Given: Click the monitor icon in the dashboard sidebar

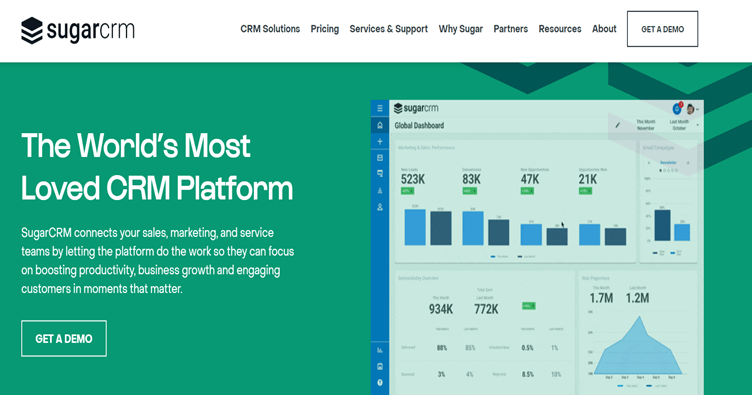Looking at the screenshot, I should [380, 174].
